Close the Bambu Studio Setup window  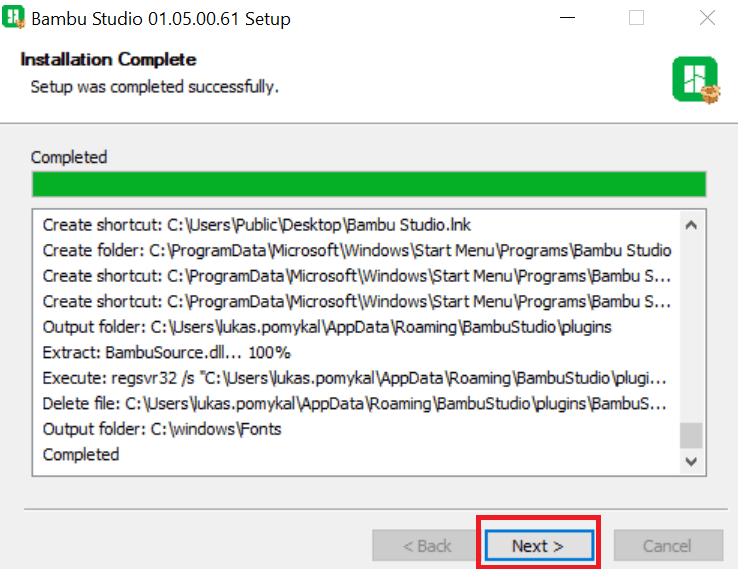pyautogui.click(x=707, y=18)
